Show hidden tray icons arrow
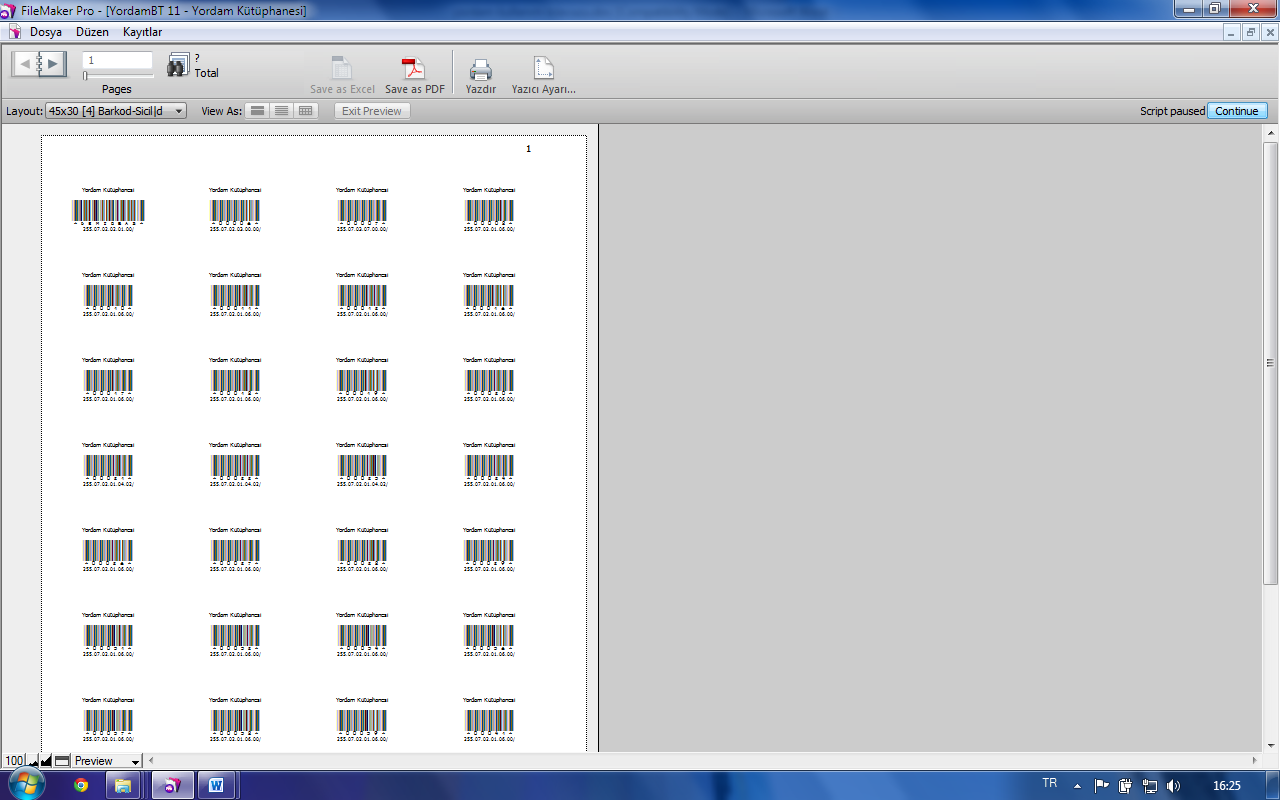 [x=1077, y=785]
